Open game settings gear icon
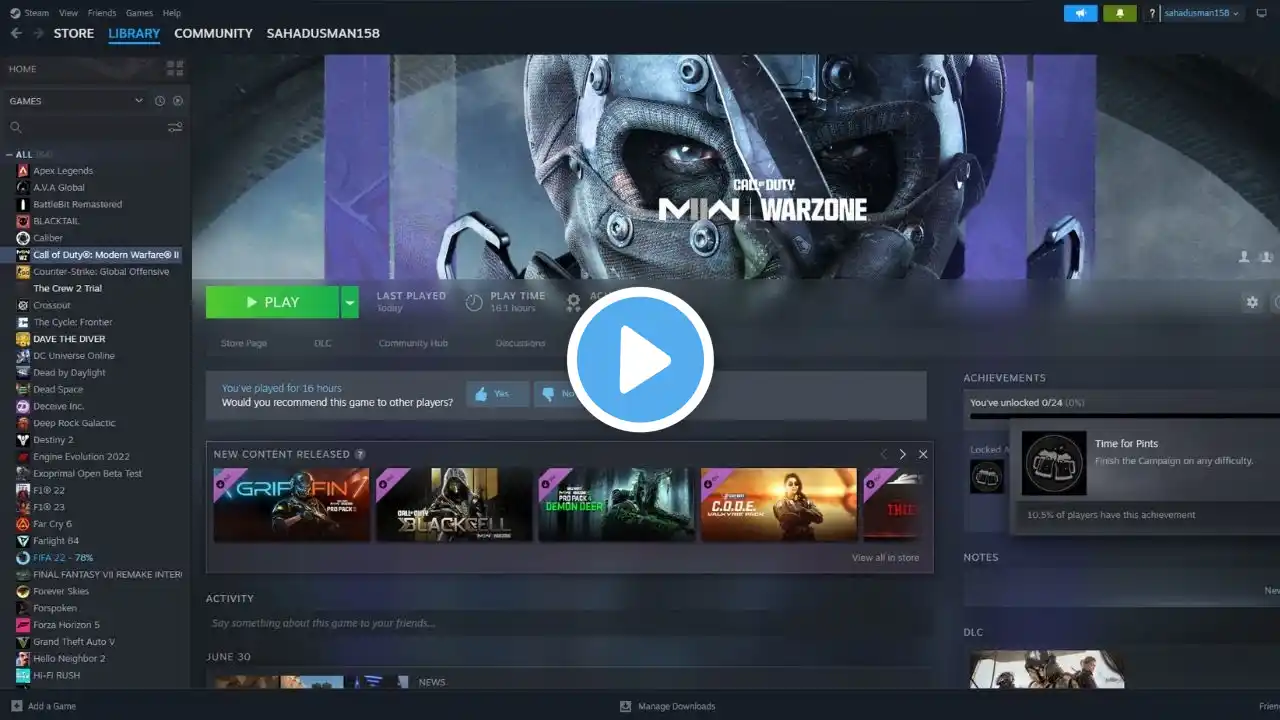 click(1252, 302)
